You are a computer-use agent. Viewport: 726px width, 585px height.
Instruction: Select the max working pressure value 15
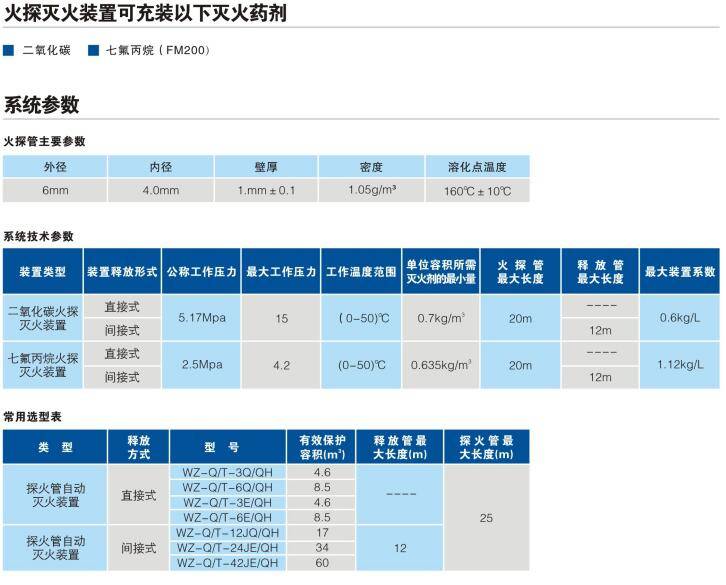pos(281,319)
